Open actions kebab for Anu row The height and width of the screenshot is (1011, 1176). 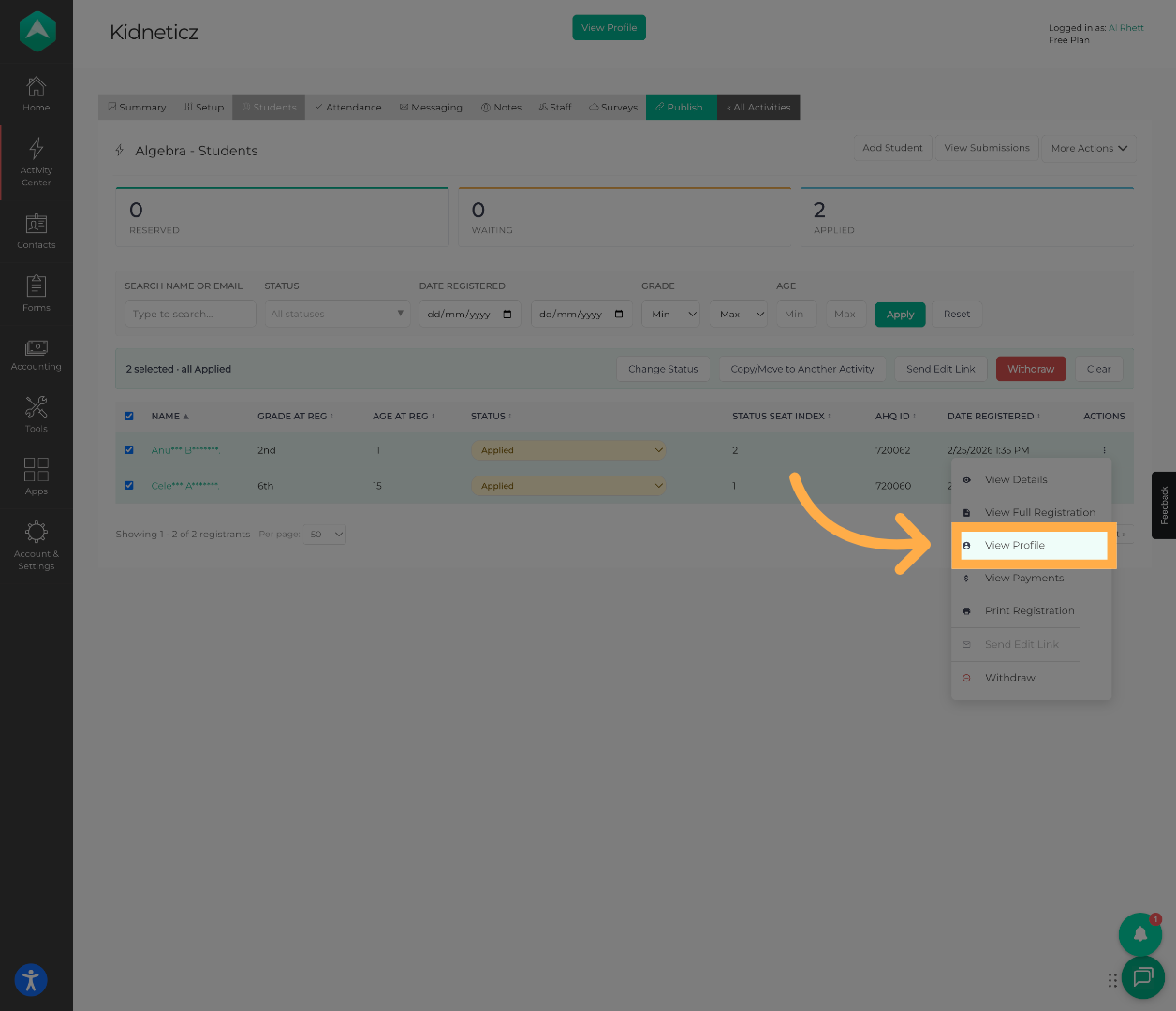(1105, 450)
